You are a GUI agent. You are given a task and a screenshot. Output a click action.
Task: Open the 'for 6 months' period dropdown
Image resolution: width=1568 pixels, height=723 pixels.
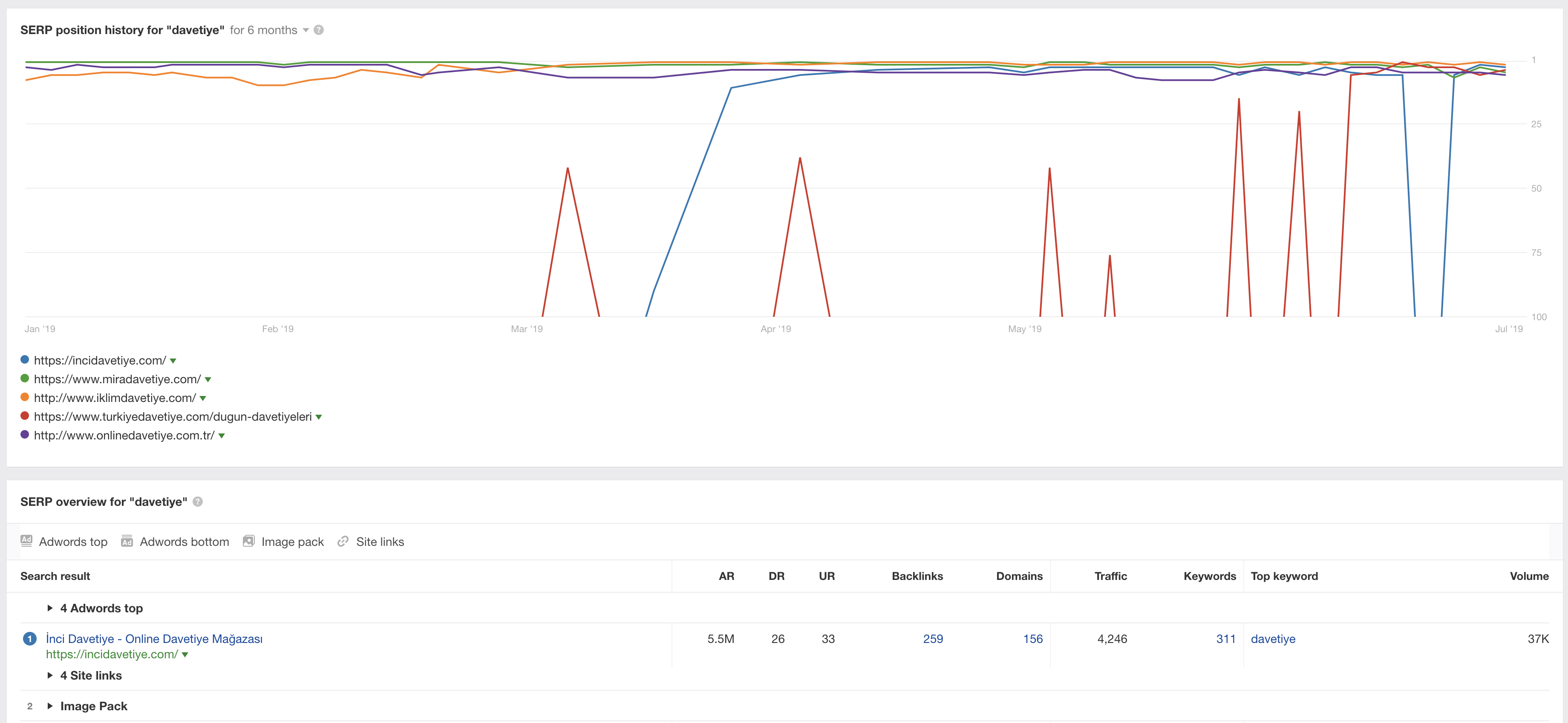(x=269, y=30)
